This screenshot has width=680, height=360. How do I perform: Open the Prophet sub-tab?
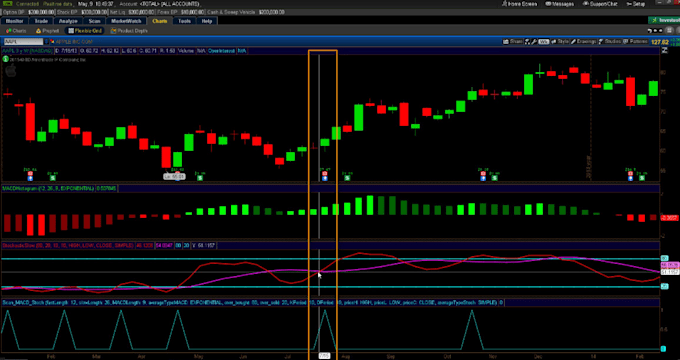48,31
